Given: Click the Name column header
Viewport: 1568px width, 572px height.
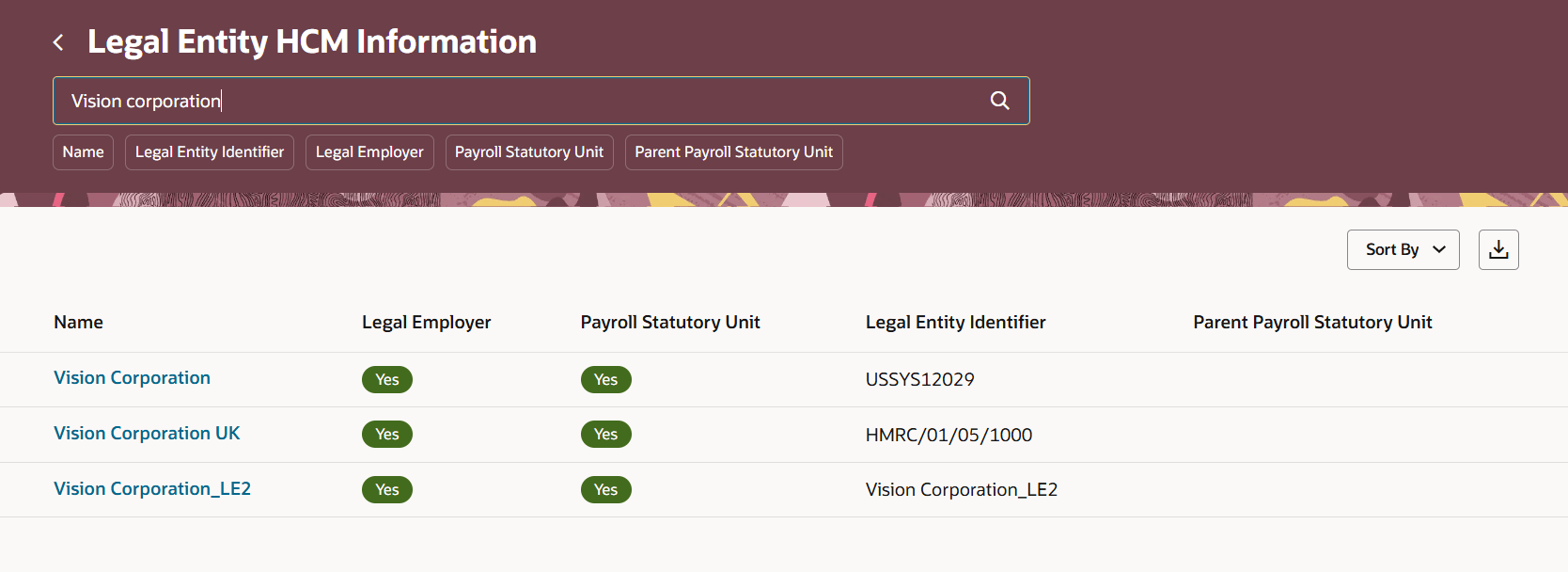Looking at the screenshot, I should pyautogui.click(x=78, y=322).
